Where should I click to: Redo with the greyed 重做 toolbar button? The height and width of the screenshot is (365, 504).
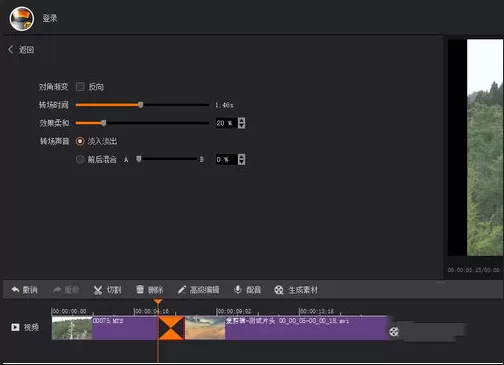click(x=66, y=290)
